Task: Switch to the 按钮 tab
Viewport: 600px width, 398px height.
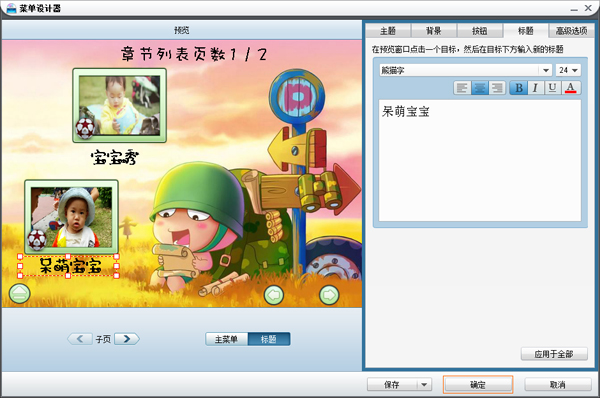Action: (x=479, y=31)
